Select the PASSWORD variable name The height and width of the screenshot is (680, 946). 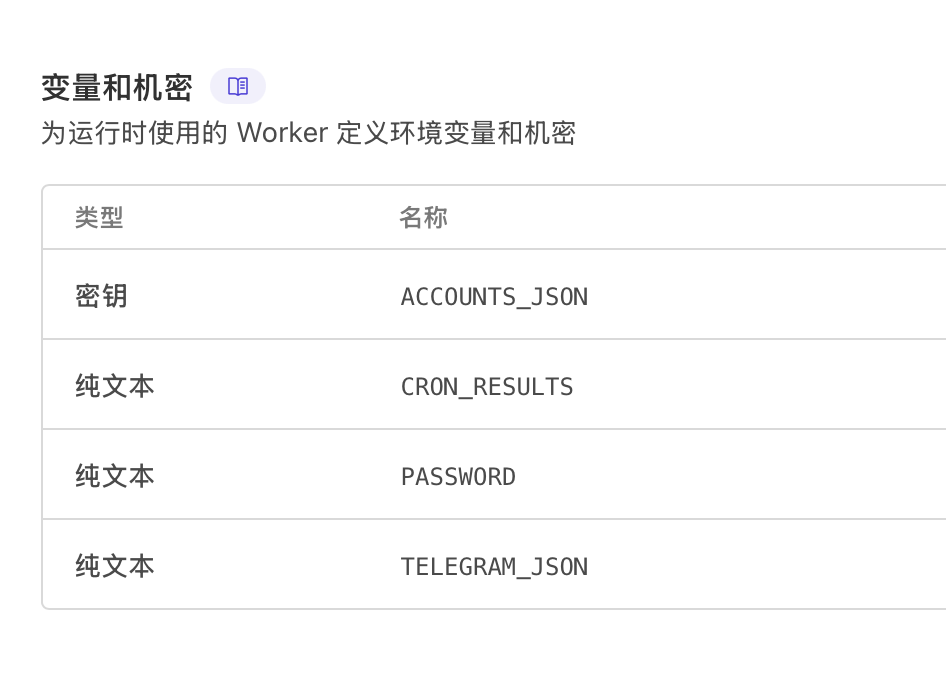point(459,477)
